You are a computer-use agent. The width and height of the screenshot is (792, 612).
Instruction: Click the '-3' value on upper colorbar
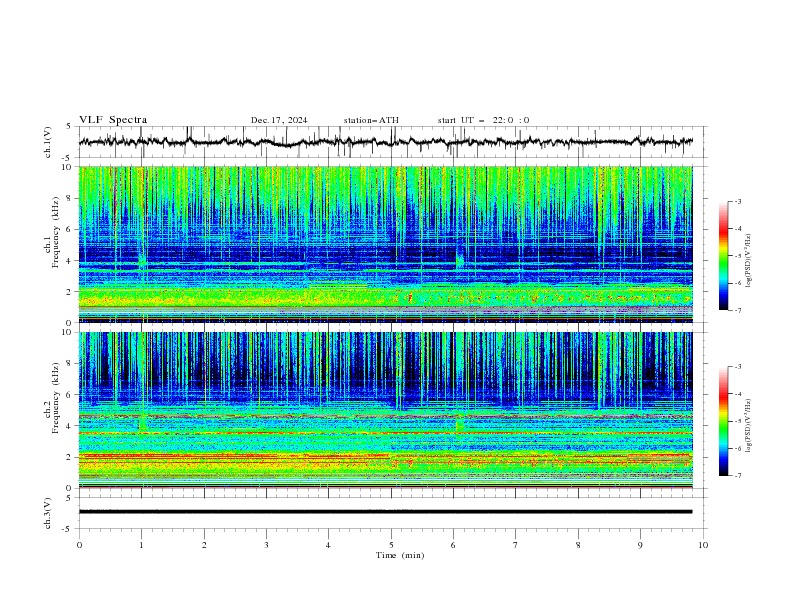737,201
